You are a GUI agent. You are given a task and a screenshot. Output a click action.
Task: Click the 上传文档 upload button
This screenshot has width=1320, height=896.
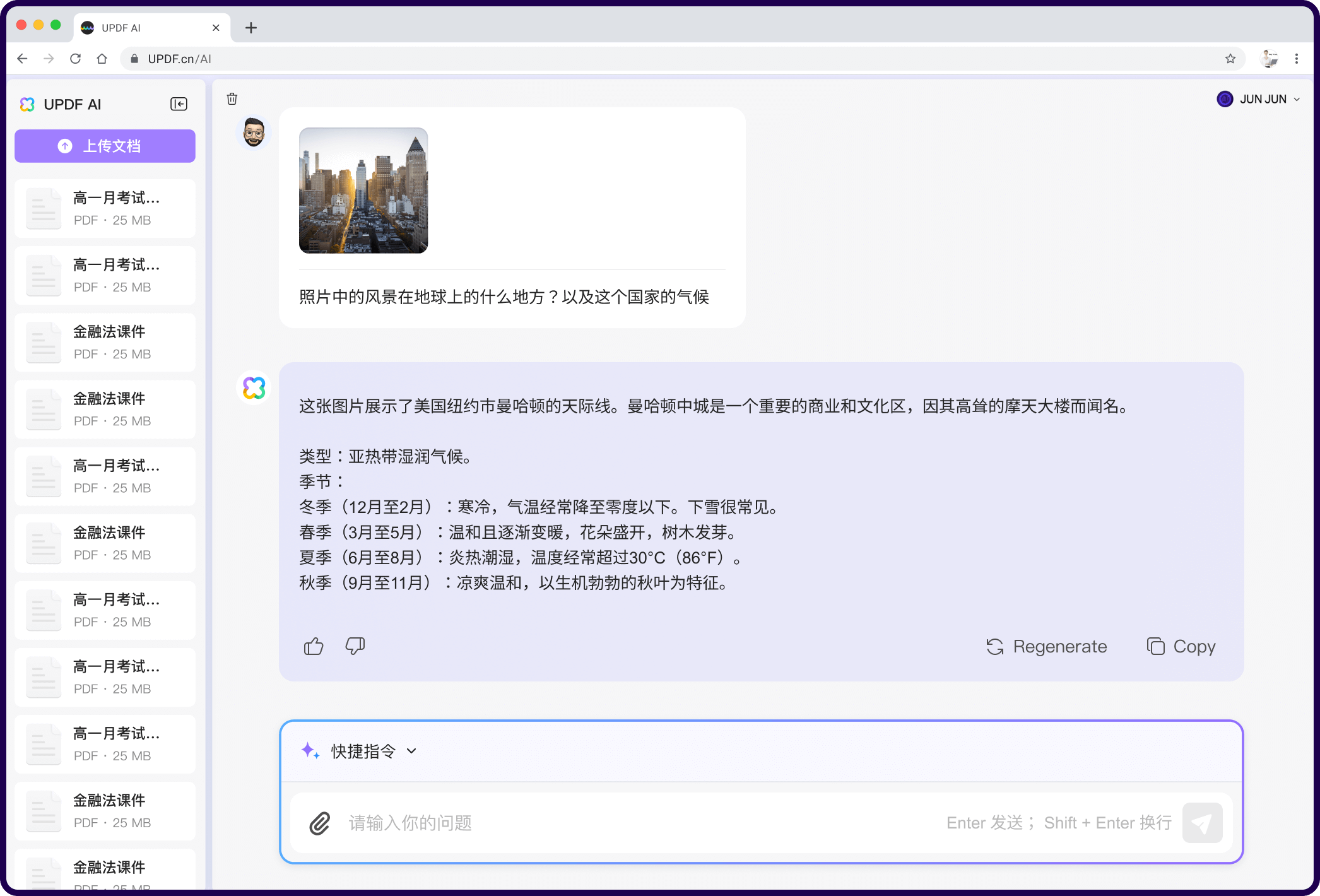point(105,146)
